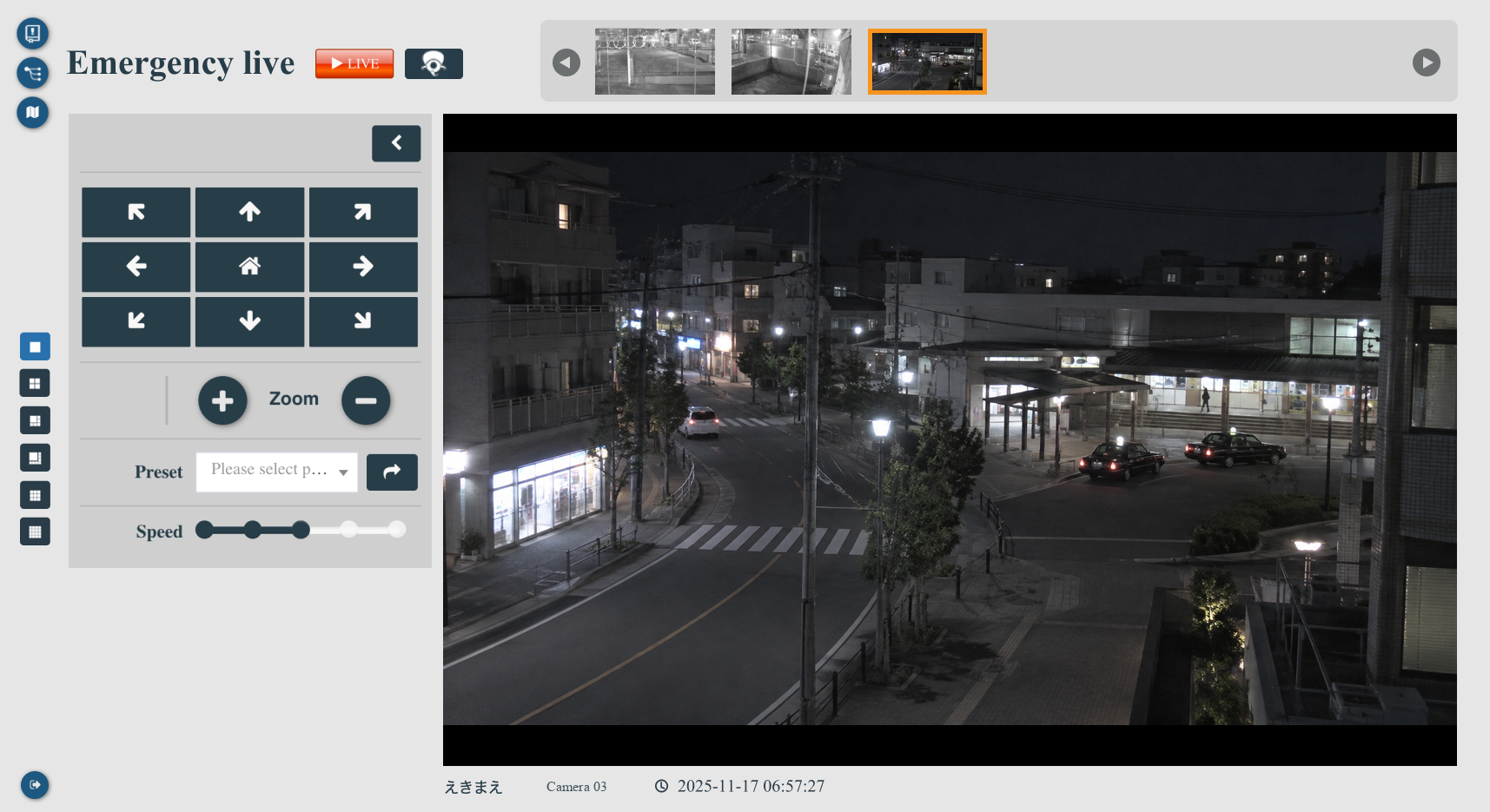Open the alert manual book icon
Image resolution: width=1490 pixels, height=812 pixels.
coord(32,34)
